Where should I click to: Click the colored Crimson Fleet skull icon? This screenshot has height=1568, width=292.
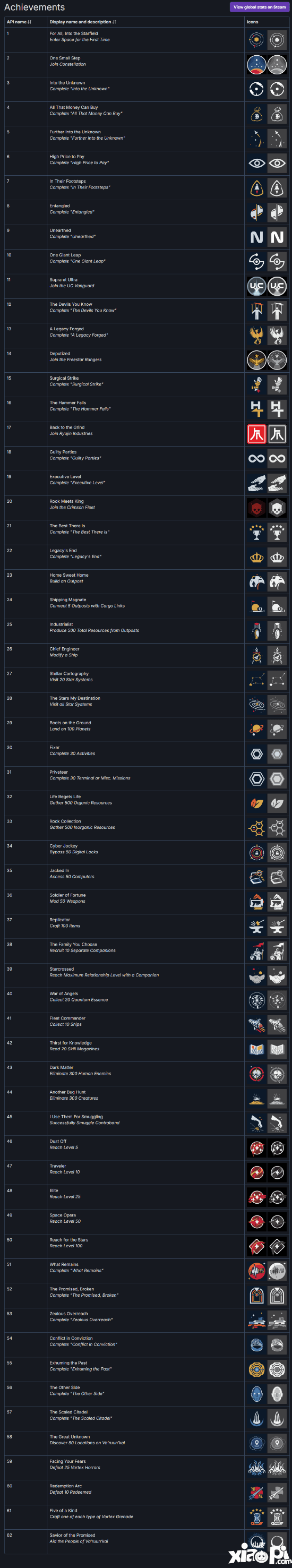click(x=257, y=508)
